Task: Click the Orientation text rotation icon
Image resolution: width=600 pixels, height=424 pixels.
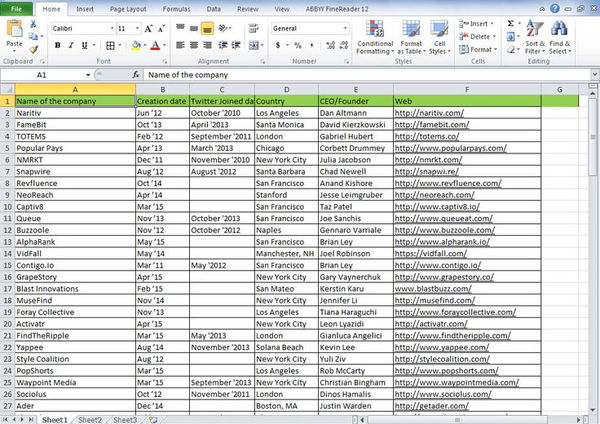Action: click(x=223, y=28)
